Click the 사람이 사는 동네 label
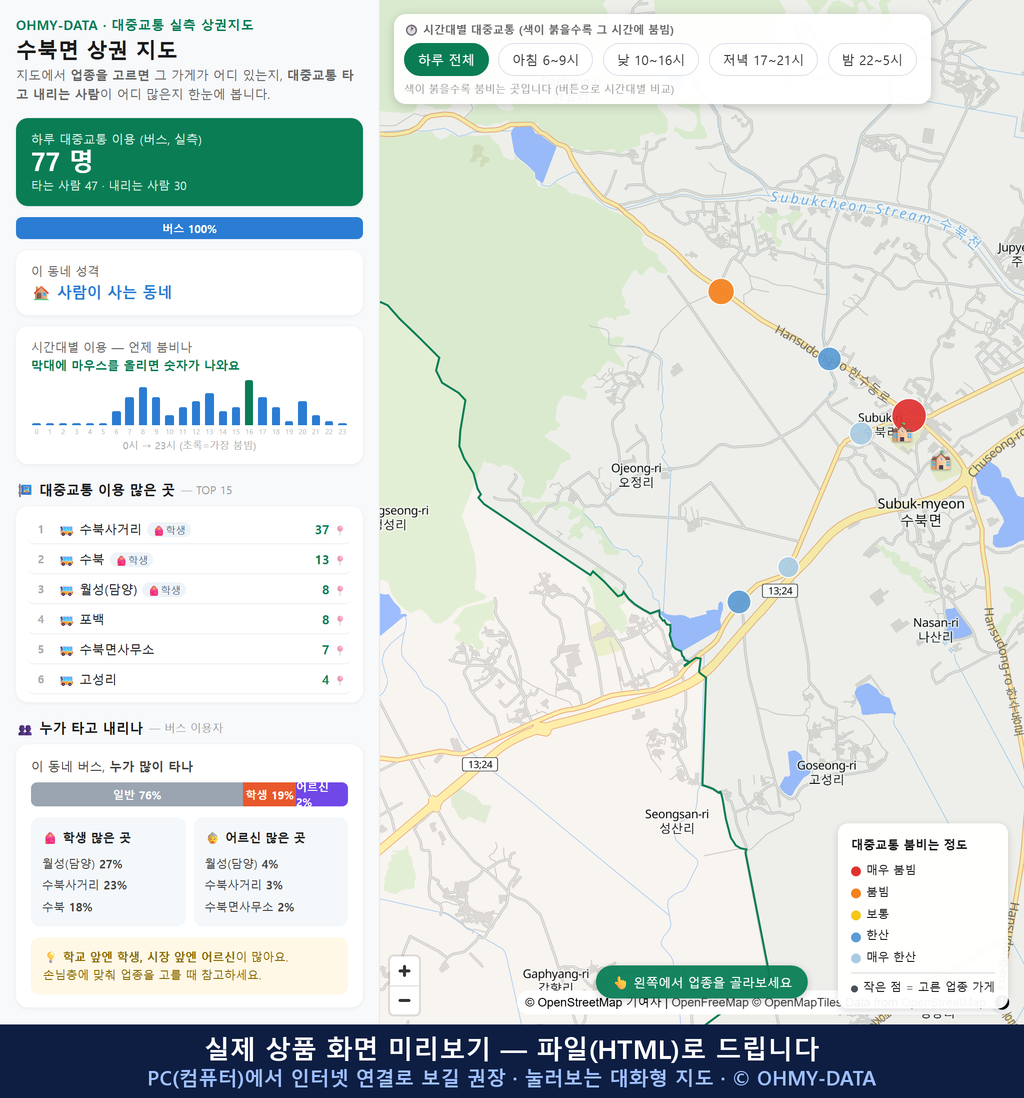Screen dimensions: 1024x1098 click(x=114, y=293)
